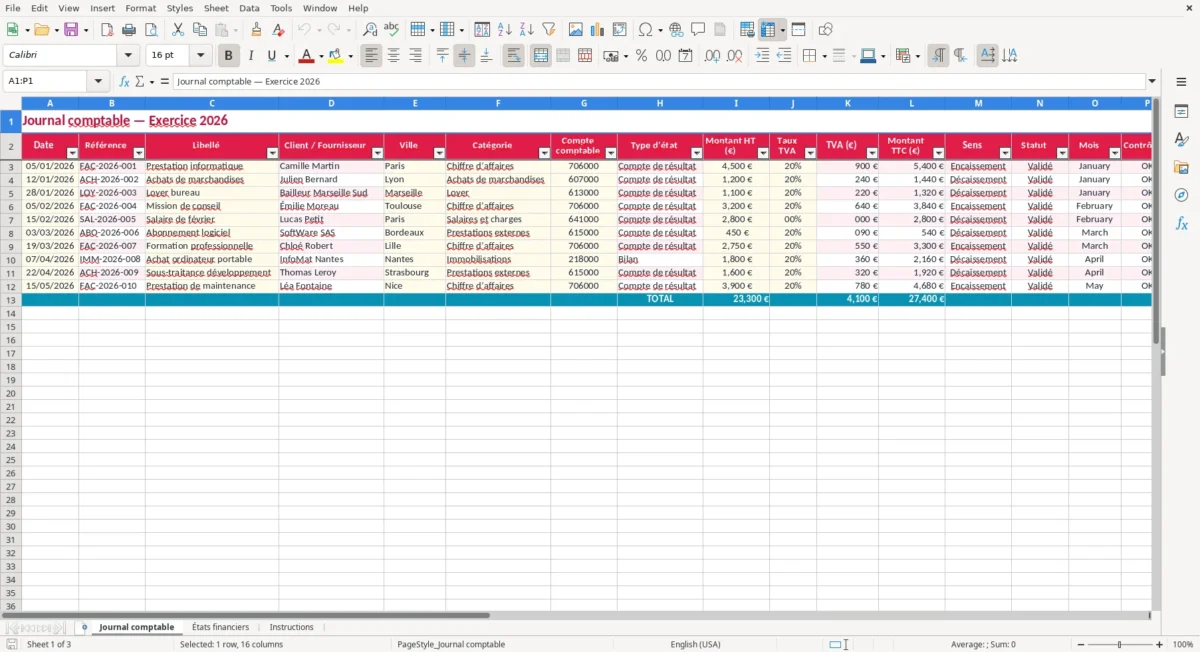Open the Statut column filter dropdown

[x=1062, y=153]
